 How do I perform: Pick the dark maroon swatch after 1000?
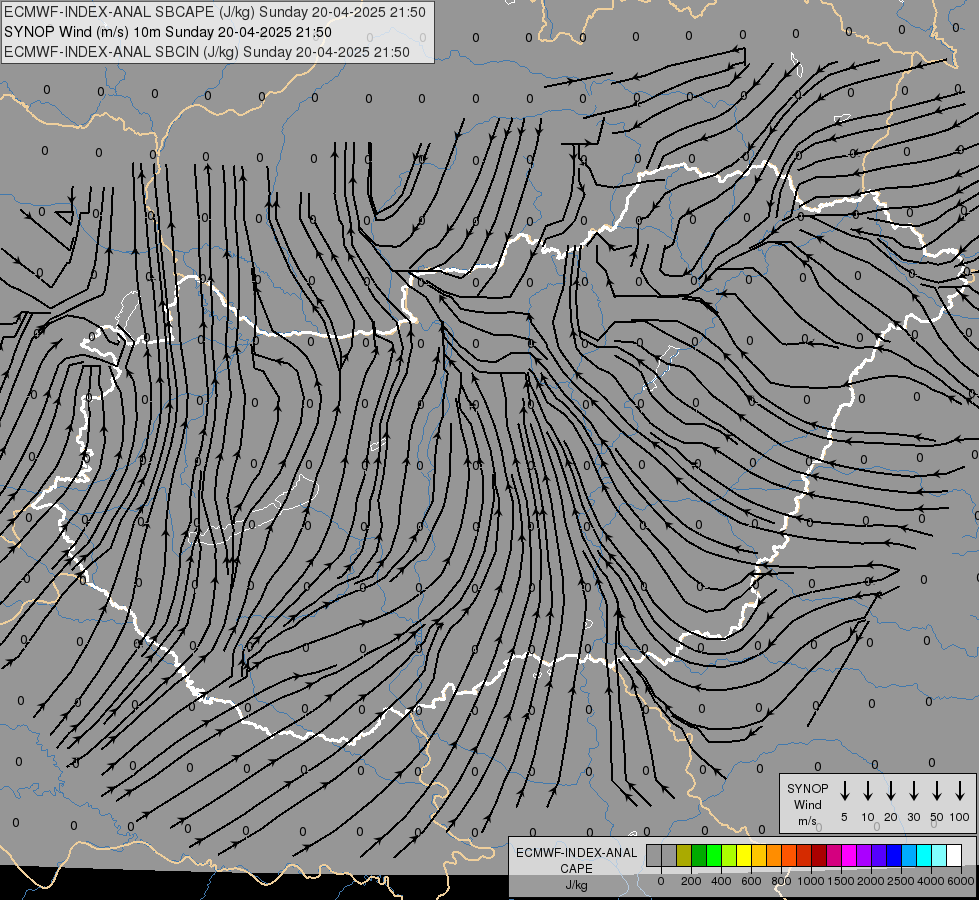pyautogui.click(x=819, y=855)
